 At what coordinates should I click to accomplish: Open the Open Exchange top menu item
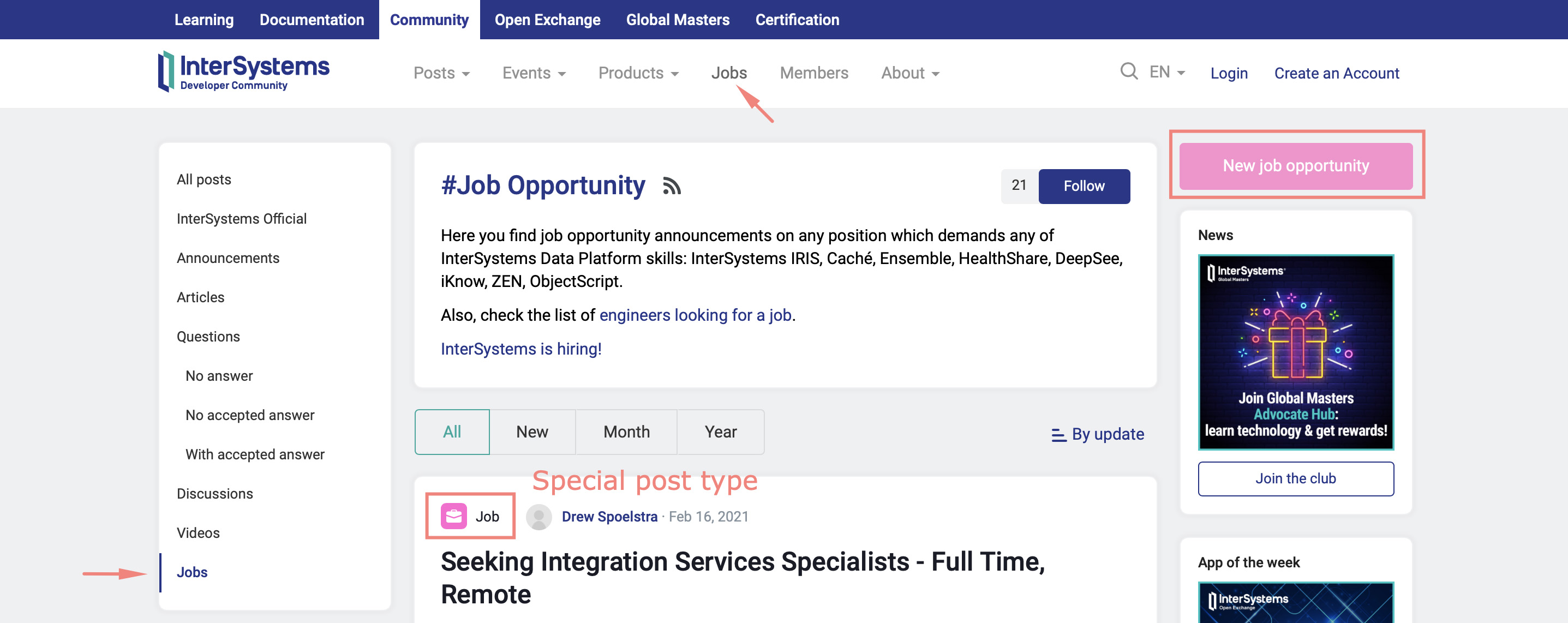click(547, 20)
